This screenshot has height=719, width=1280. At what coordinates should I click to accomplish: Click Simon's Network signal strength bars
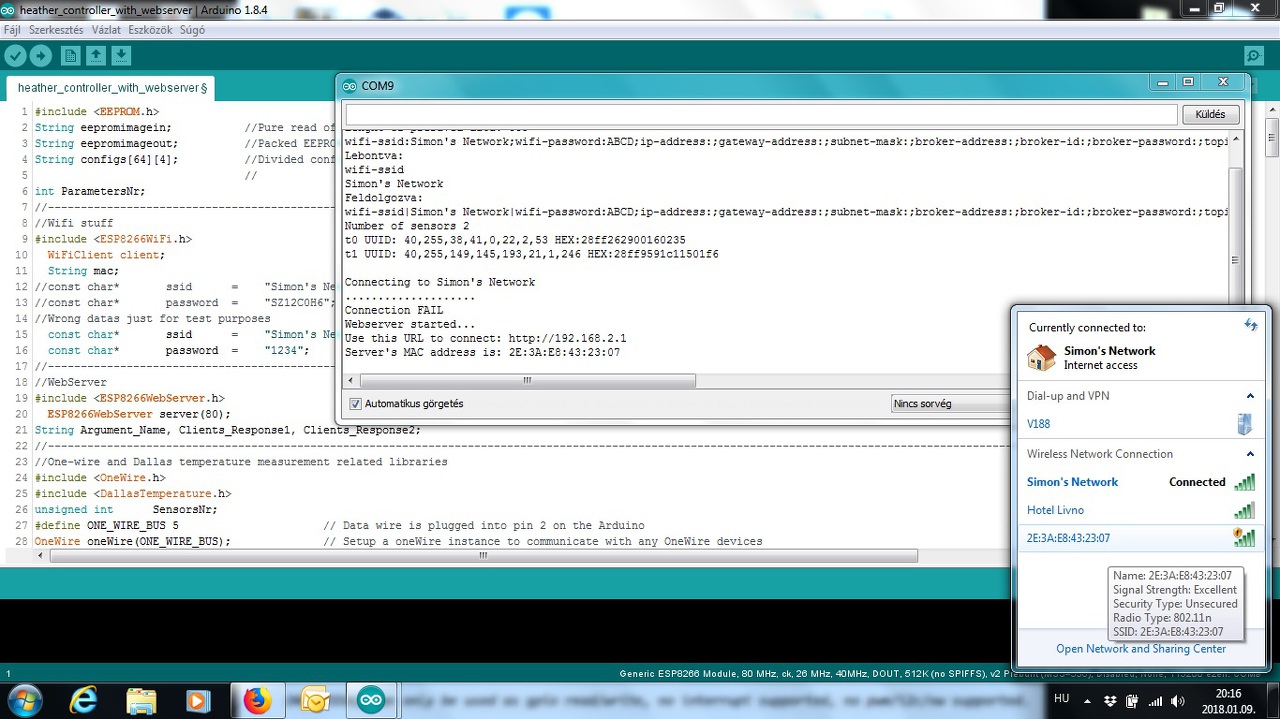click(x=1244, y=482)
